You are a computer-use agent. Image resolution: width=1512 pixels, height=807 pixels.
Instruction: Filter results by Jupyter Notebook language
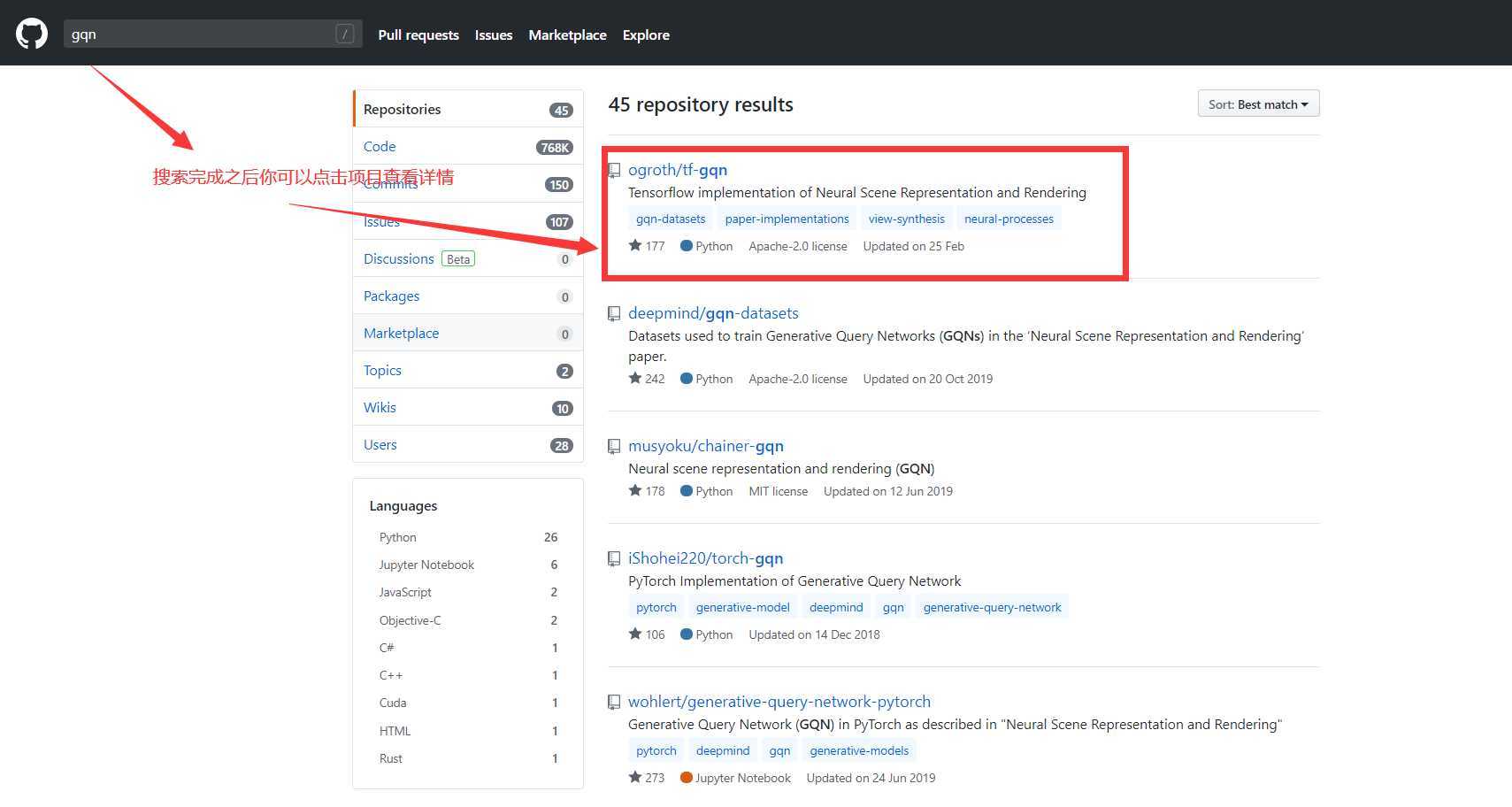coord(468,565)
